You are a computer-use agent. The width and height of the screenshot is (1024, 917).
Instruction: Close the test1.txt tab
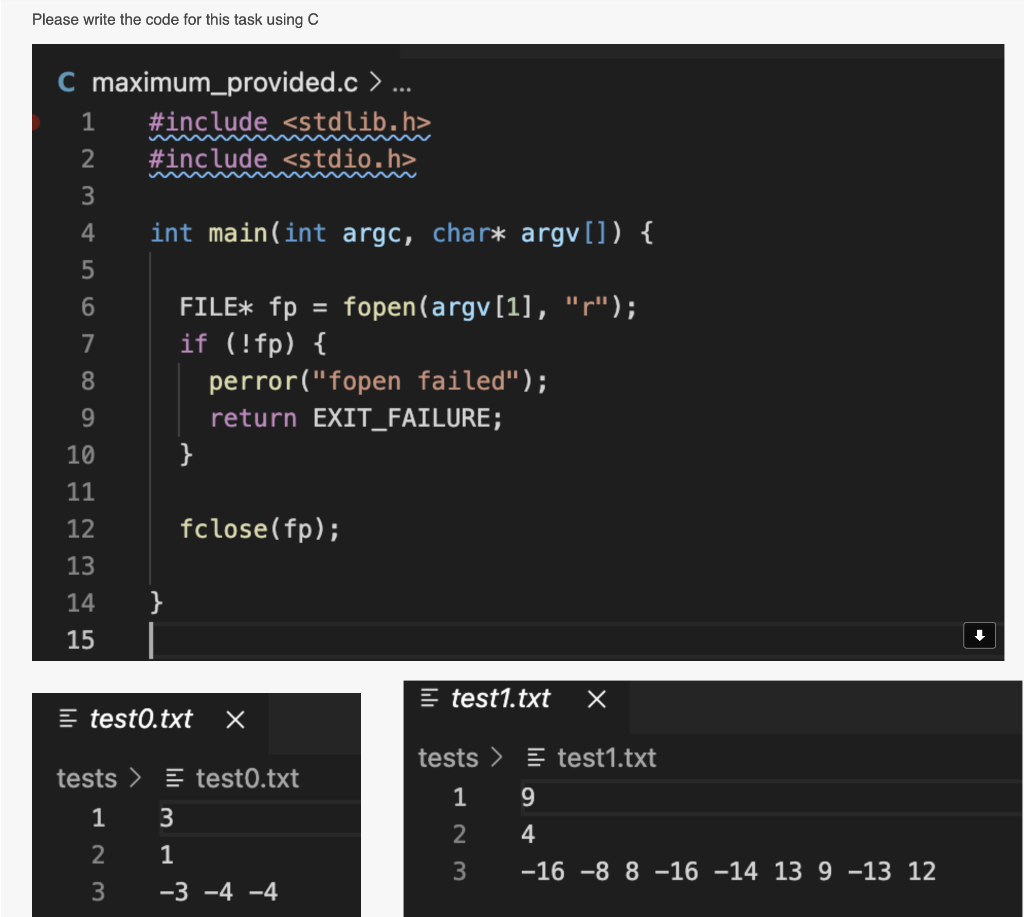(596, 699)
